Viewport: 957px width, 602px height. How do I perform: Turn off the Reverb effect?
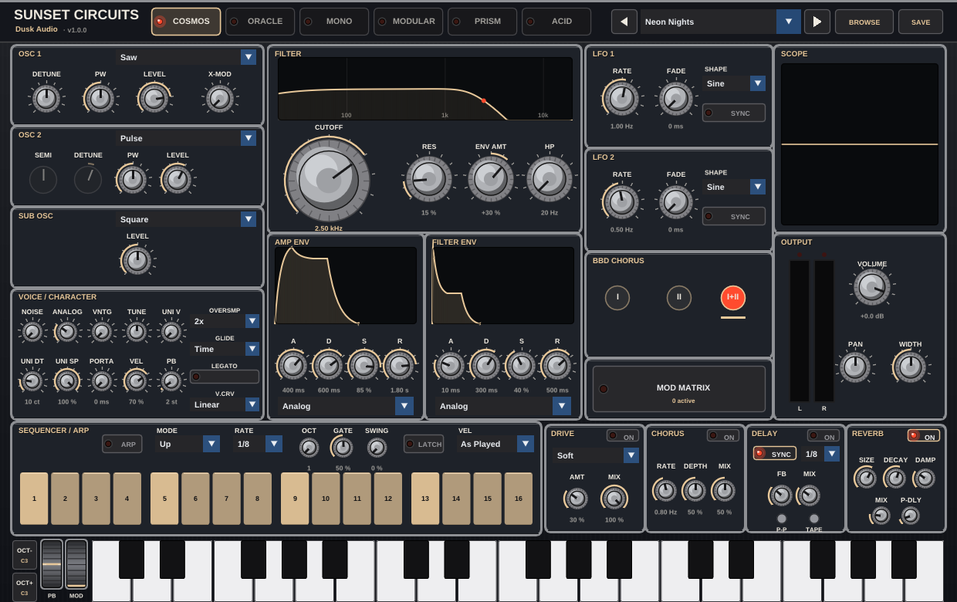click(923, 436)
